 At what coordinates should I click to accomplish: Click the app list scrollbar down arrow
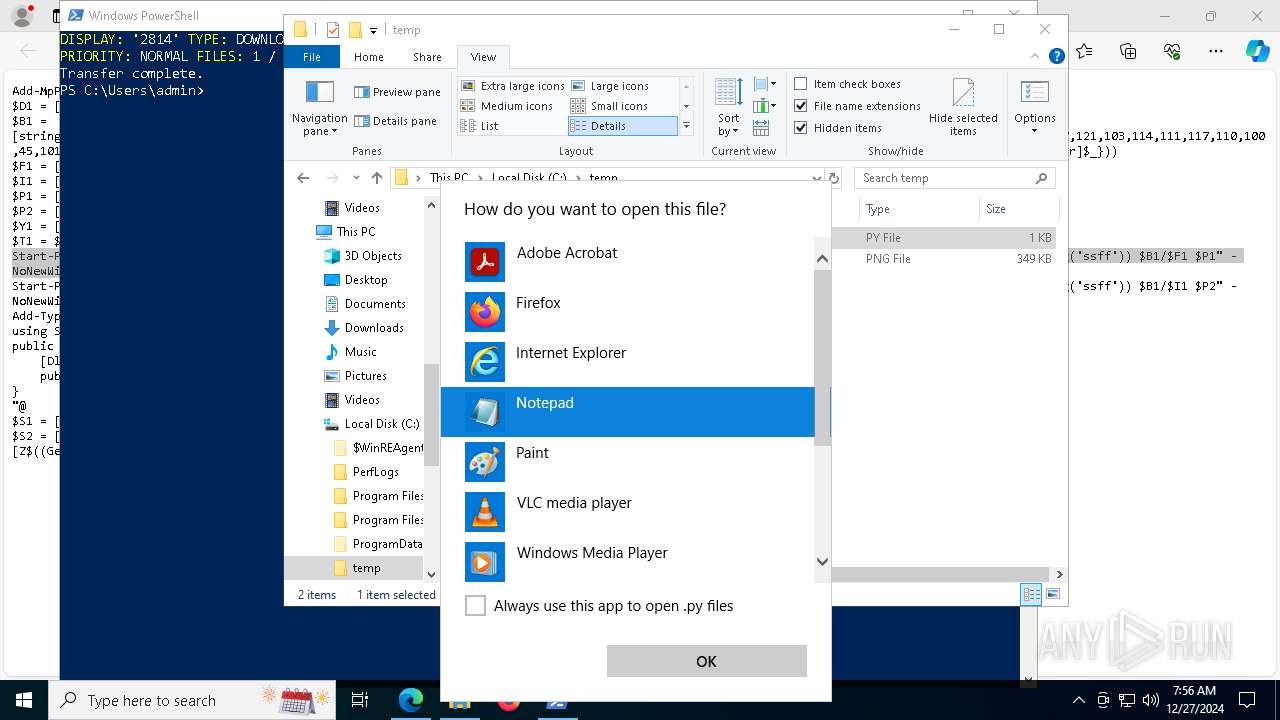822,561
